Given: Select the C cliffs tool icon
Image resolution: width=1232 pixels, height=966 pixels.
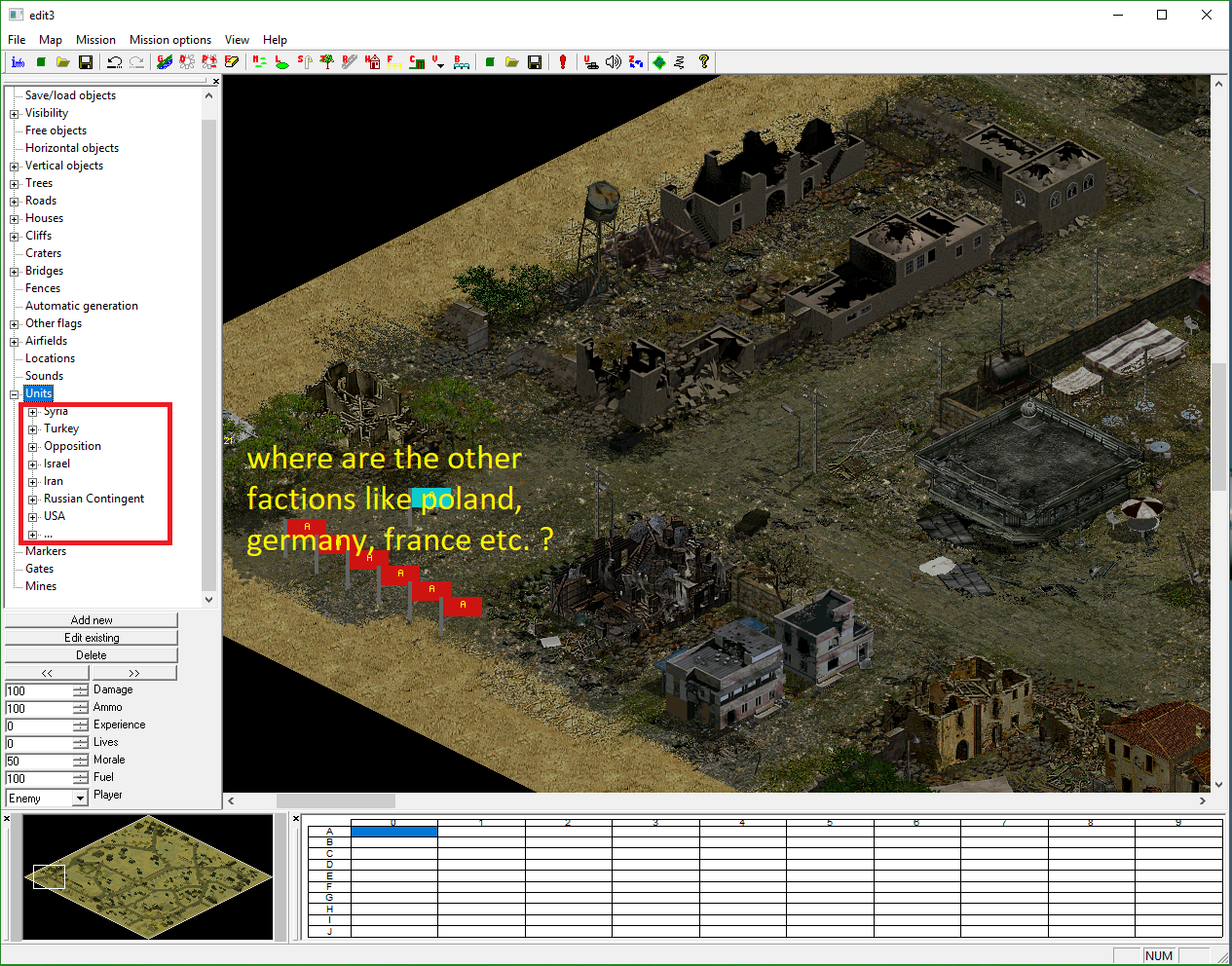Looking at the screenshot, I should 417,62.
